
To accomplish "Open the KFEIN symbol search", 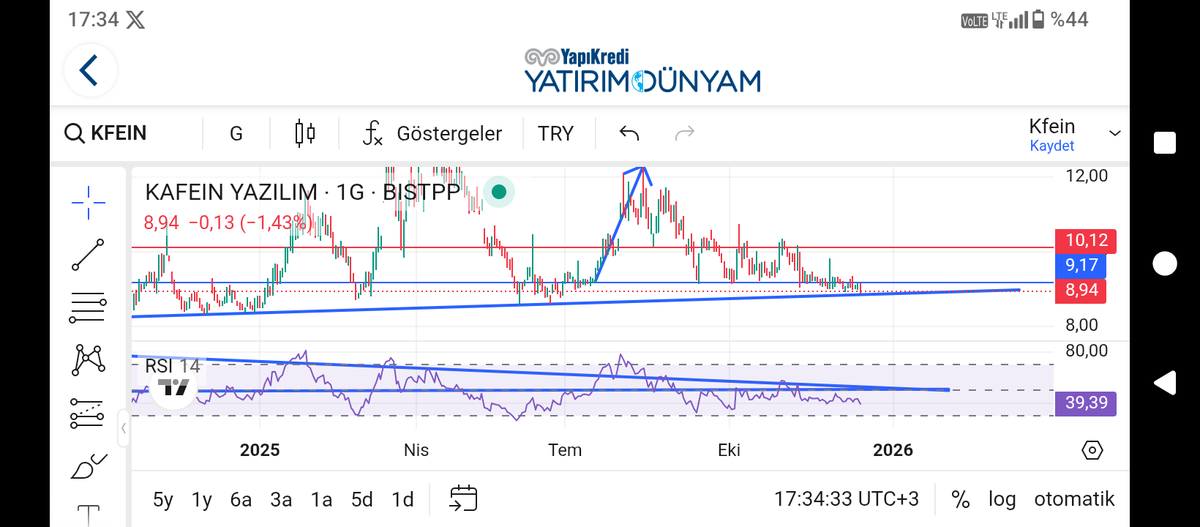I will click(x=106, y=133).
